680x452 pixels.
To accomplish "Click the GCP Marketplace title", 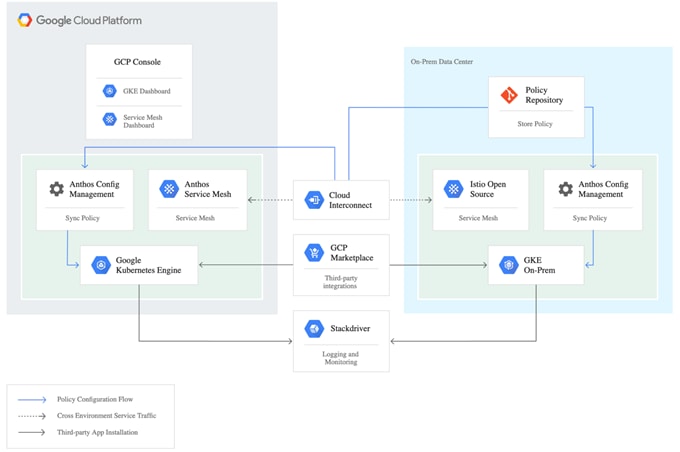I will pyautogui.click(x=352, y=252).
